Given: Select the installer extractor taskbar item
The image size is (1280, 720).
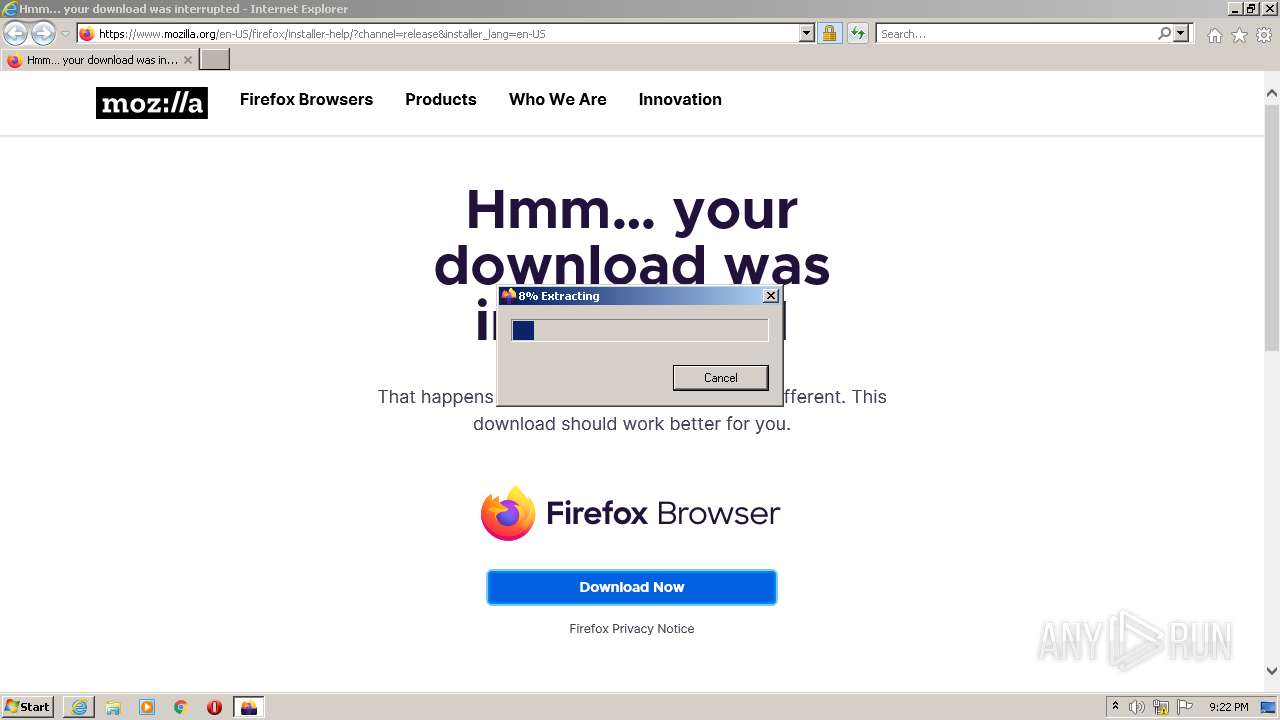Looking at the screenshot, I should coord(249,707).
